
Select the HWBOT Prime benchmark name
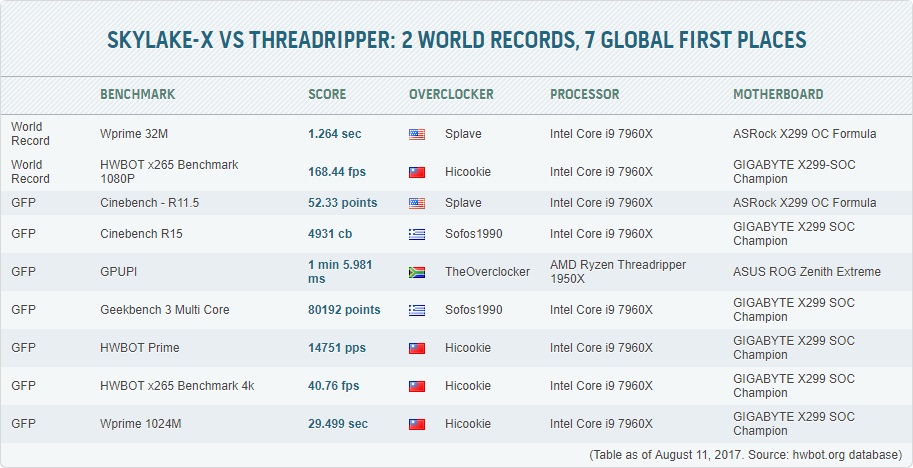click(x=140, y=348)
